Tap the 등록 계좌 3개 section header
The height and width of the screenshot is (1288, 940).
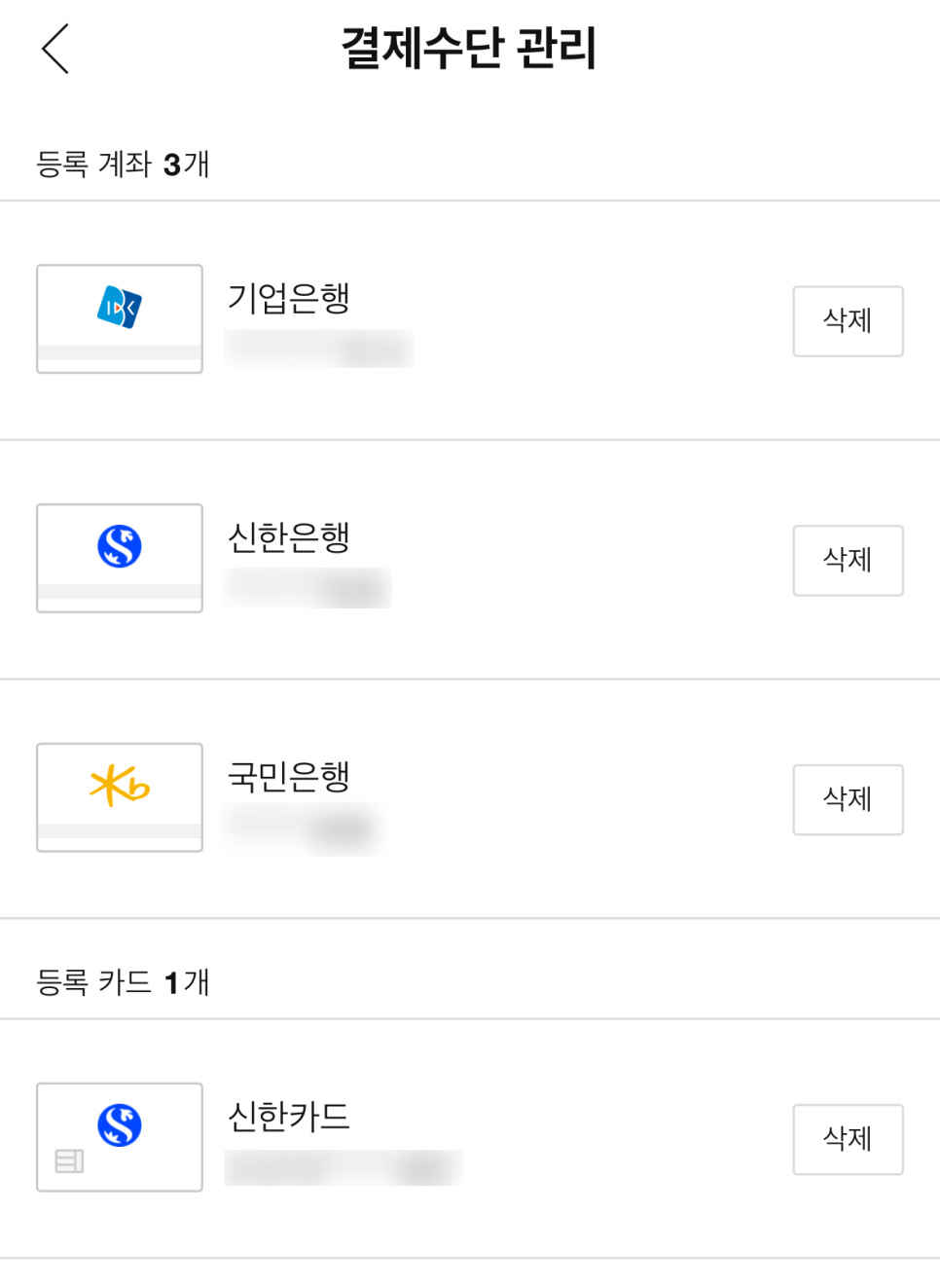[123, 164]
